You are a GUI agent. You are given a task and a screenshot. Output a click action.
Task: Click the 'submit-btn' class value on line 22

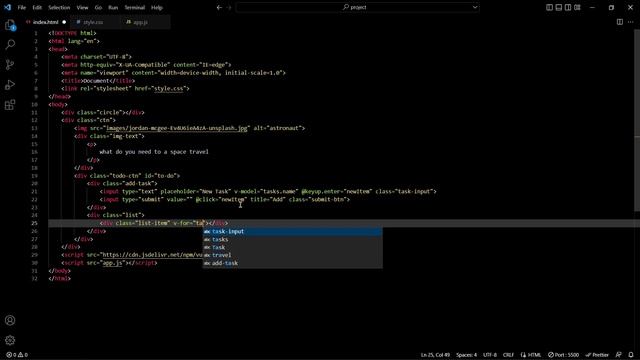(x=328, y=200)
